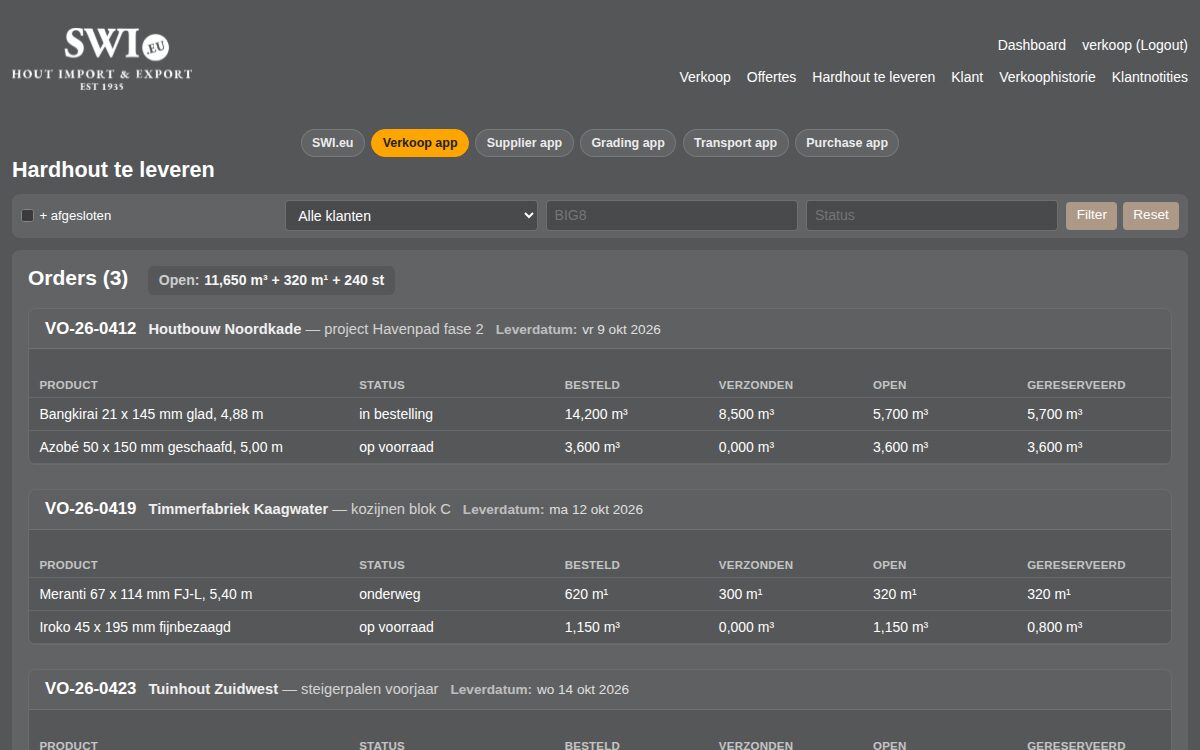Click 'in bestelling' status of Bangkirai
The height and width of the screenshot is (750, 1200).
(396, 414)
